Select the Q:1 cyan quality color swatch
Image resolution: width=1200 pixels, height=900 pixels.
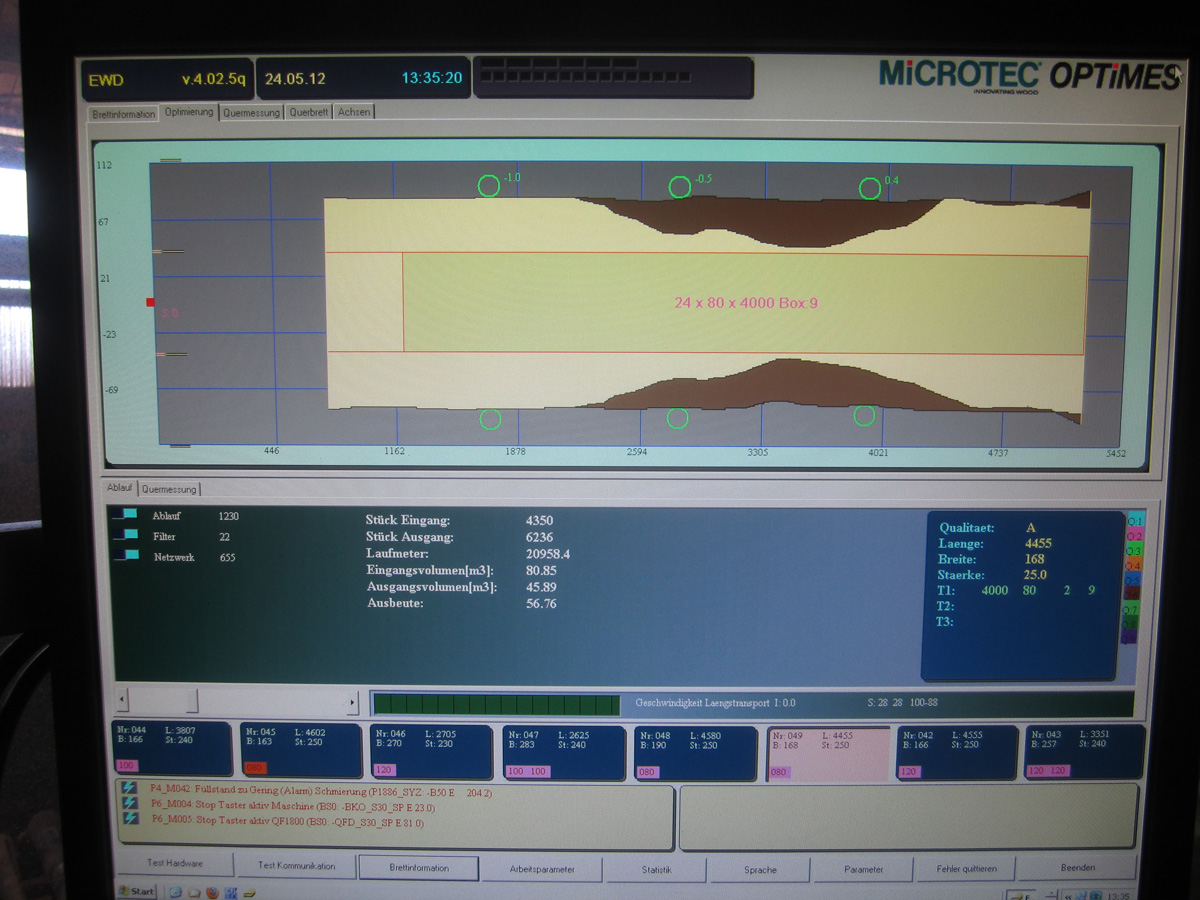[x=1133, y=521]
